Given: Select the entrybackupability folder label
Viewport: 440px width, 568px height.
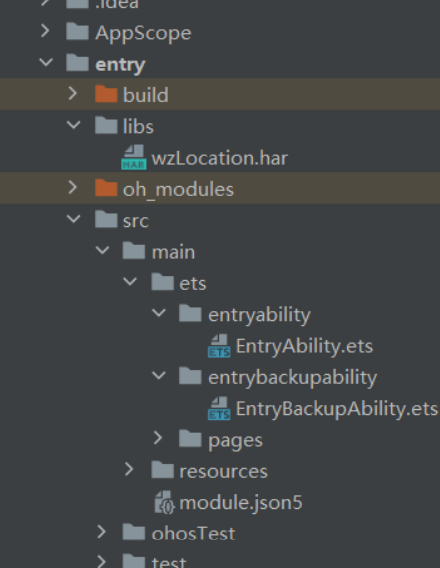Looking at the screenshot, I should [293, 378].
